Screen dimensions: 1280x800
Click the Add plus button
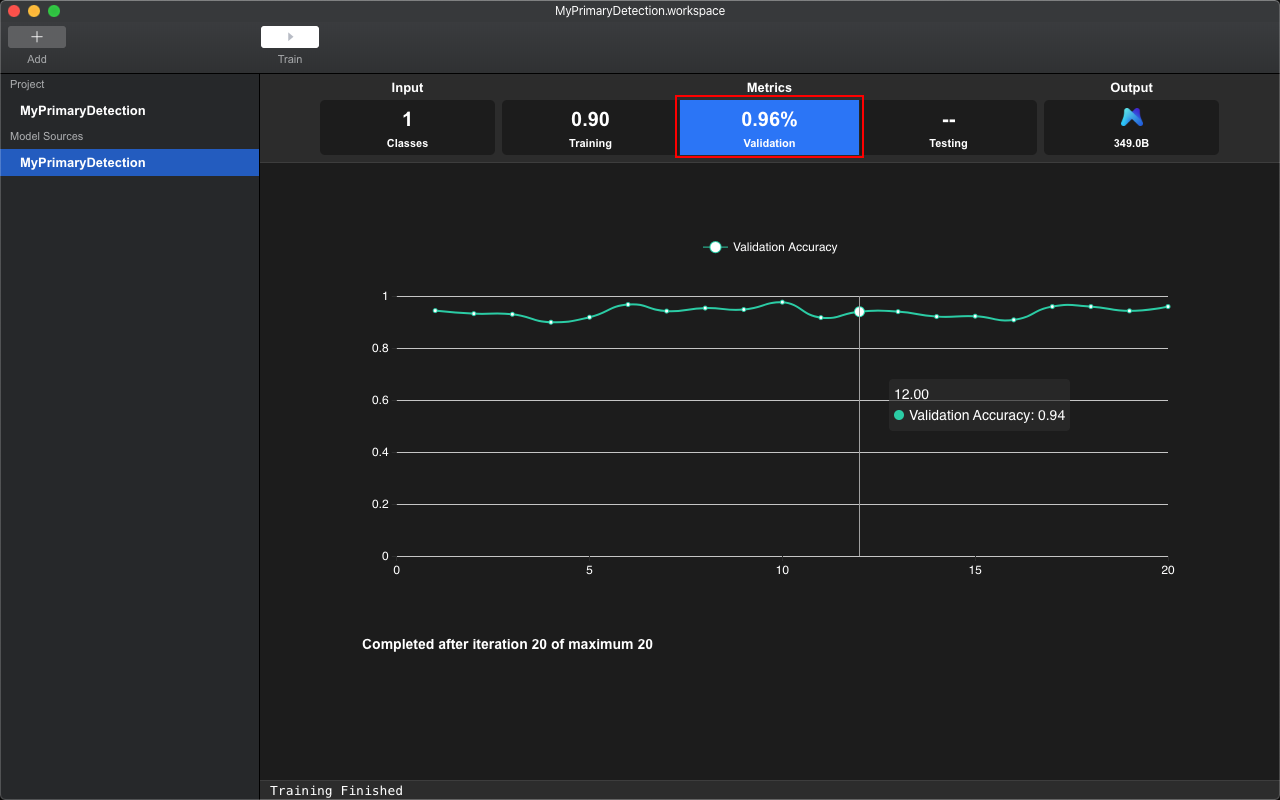click(37, 37)
